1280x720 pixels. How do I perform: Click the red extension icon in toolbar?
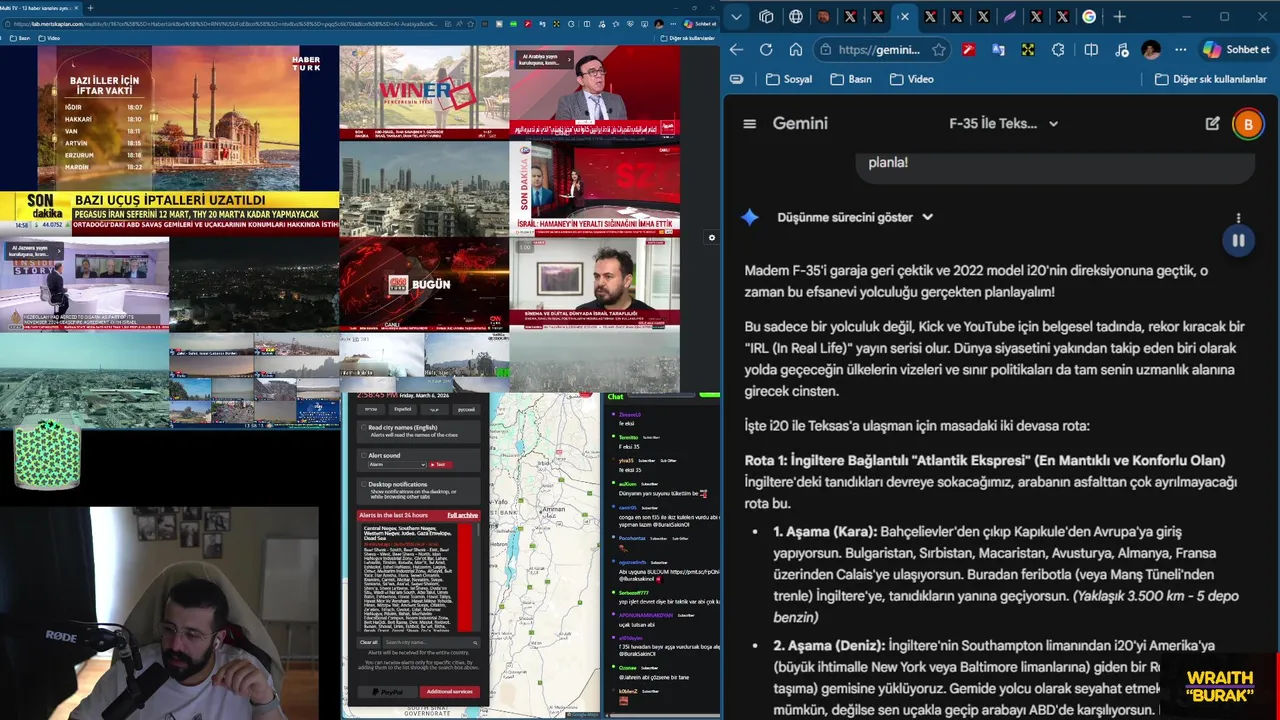point(968,49)
